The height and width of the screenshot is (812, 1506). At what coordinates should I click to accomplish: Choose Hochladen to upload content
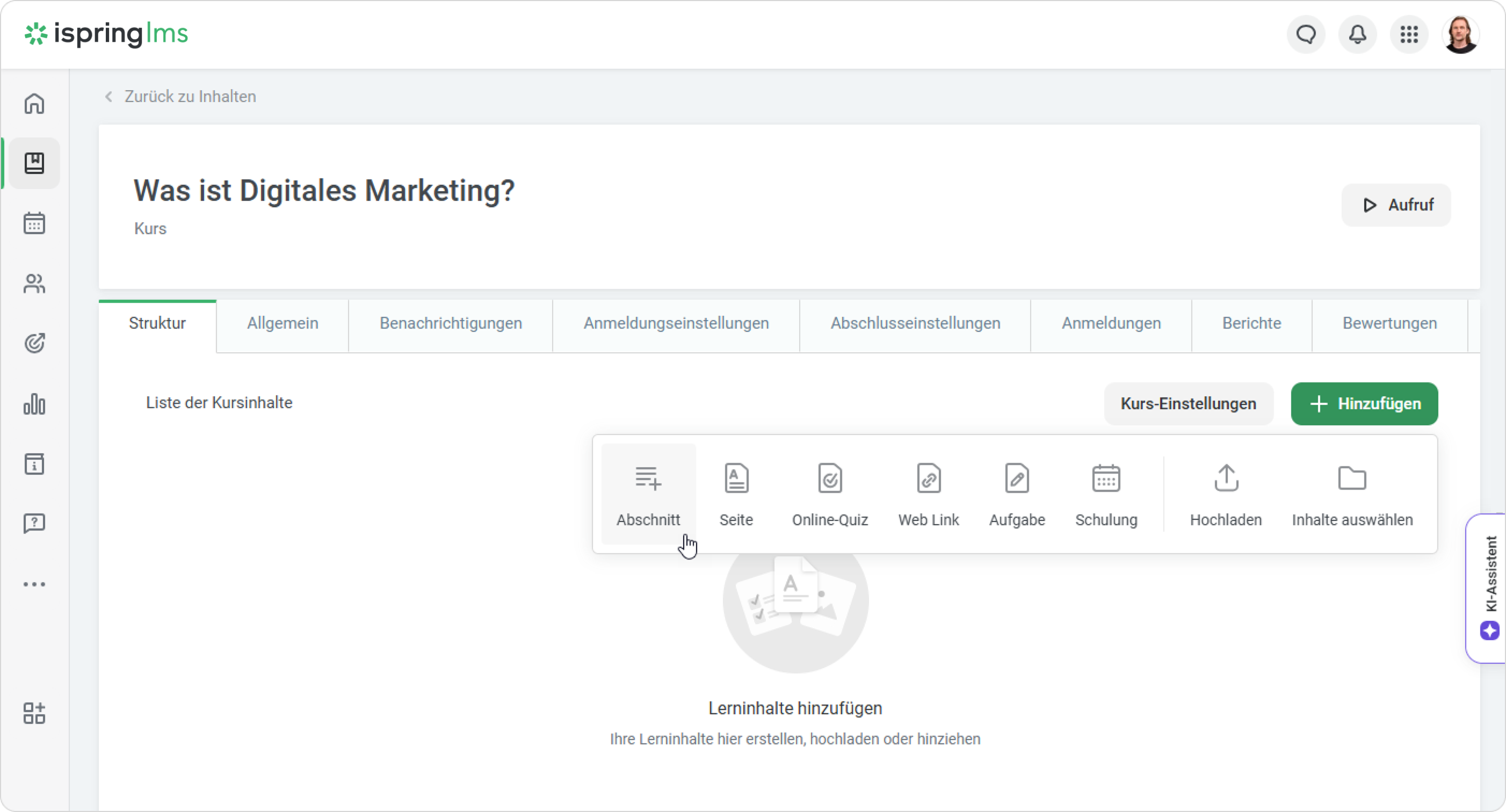[x=1226, y=494]
